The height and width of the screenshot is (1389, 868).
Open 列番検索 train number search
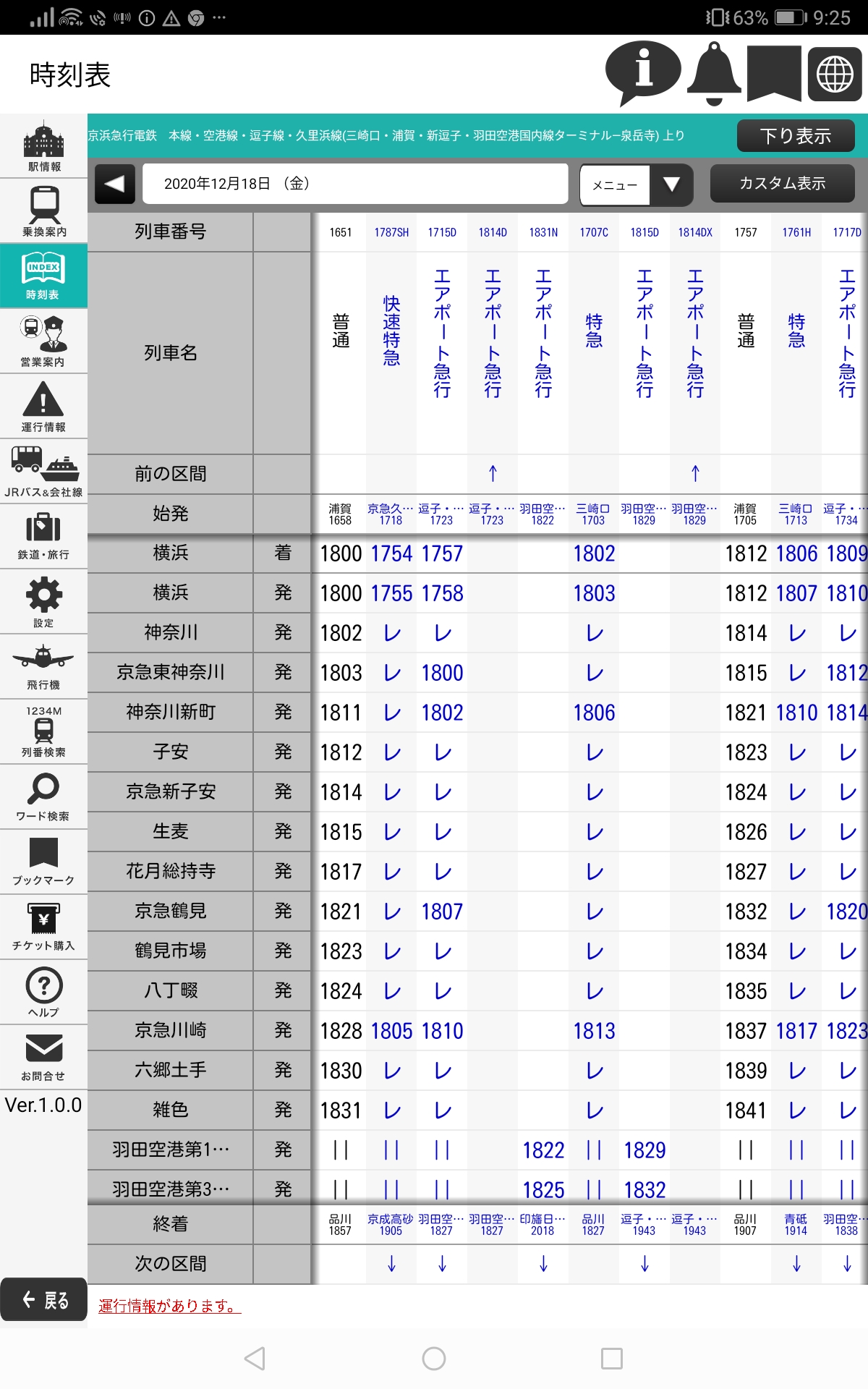43,731
